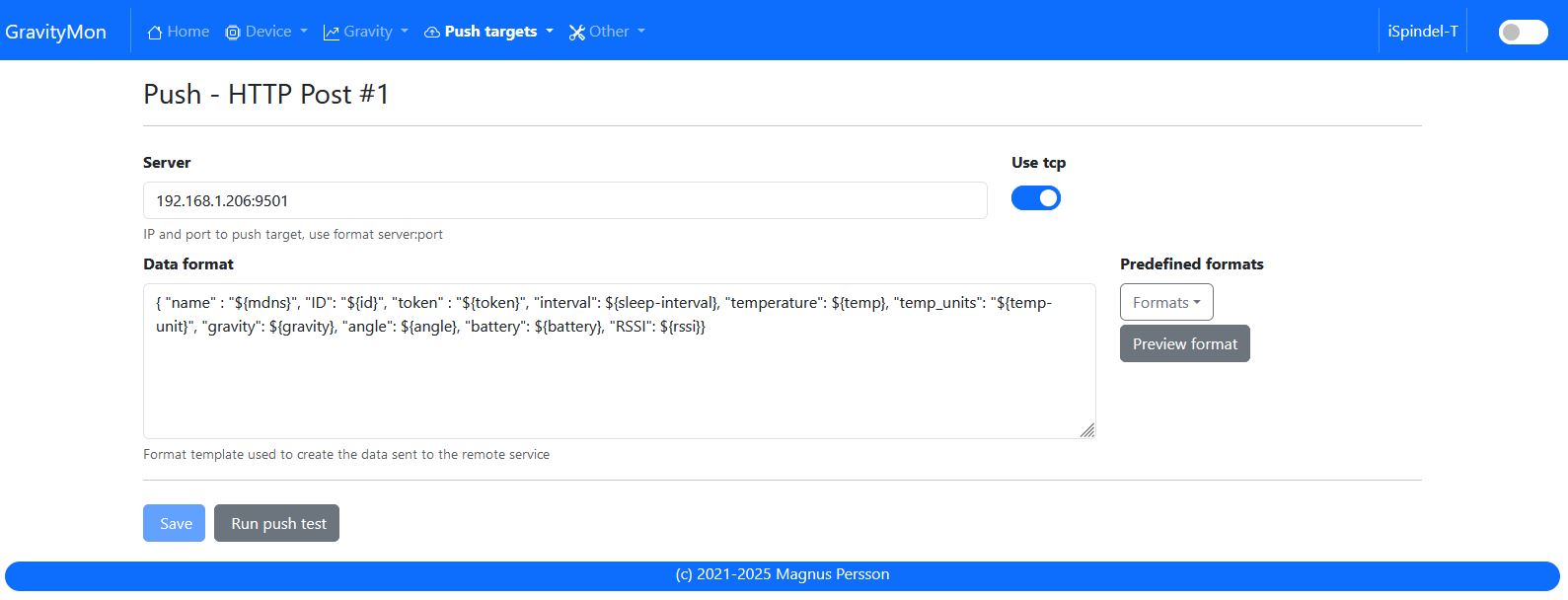Click the Push targets cloud icon
The height and width of the screenshot is (600, 1568).
pos(432,33)
